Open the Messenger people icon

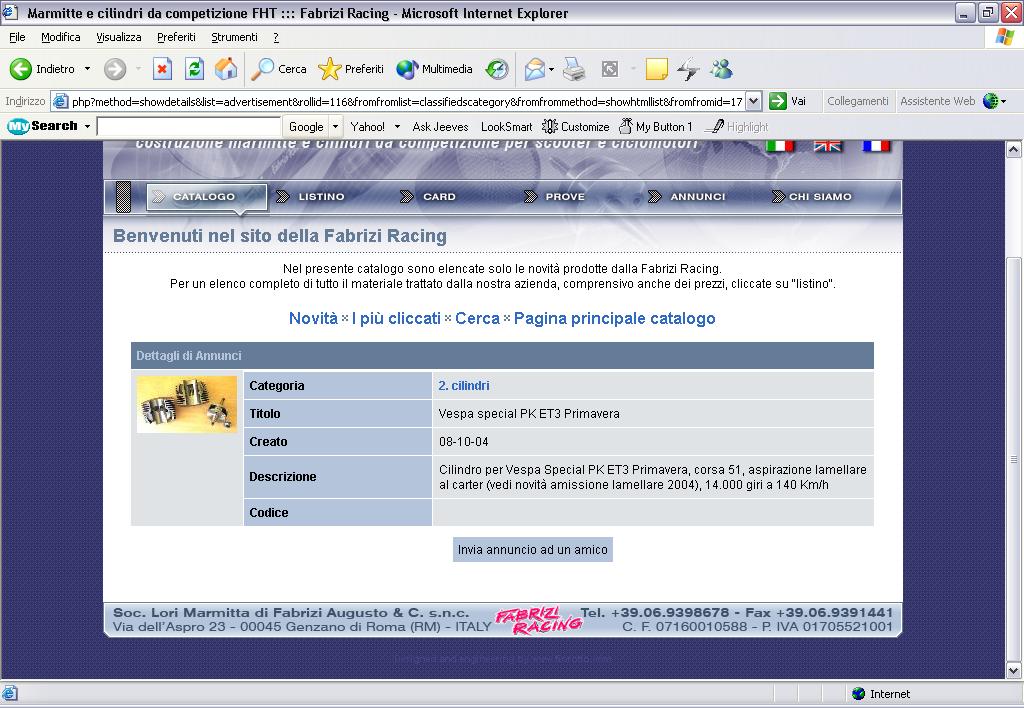coord(721,69)
